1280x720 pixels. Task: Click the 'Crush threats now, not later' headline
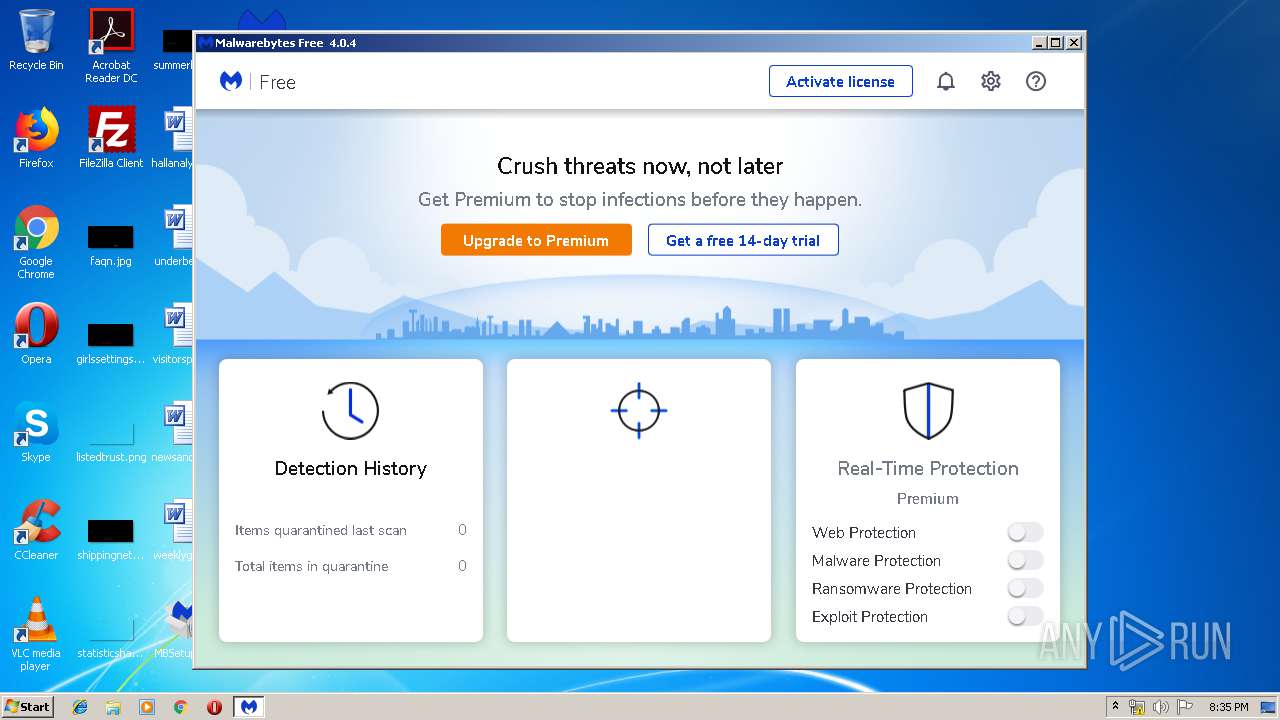pyautogui.click(x=640, y=166)
